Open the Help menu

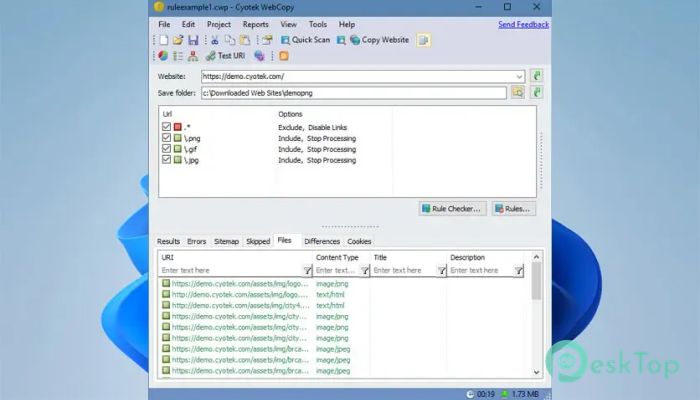347,25
